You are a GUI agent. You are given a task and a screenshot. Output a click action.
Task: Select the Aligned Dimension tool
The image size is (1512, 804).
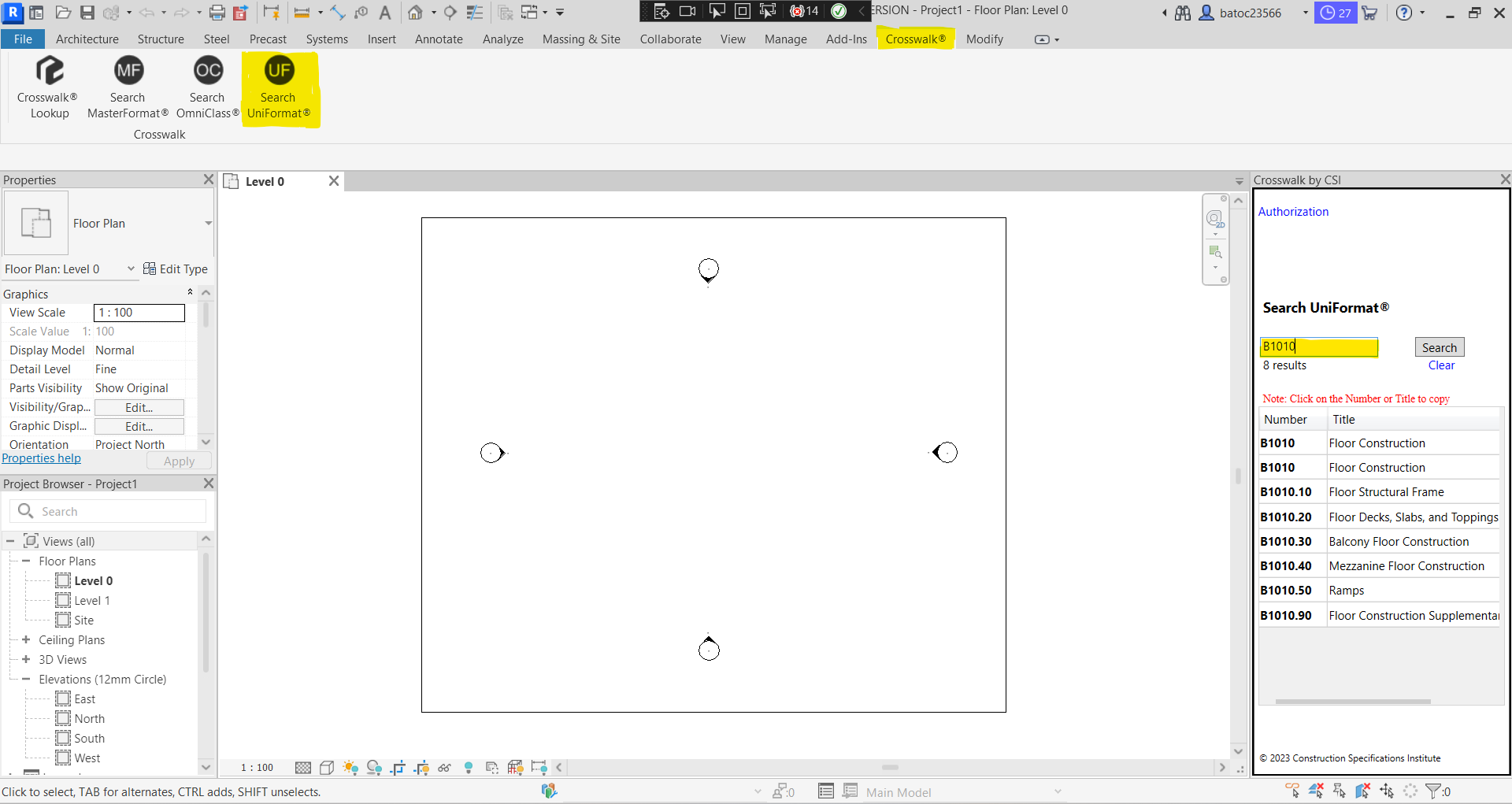(338, 13)
